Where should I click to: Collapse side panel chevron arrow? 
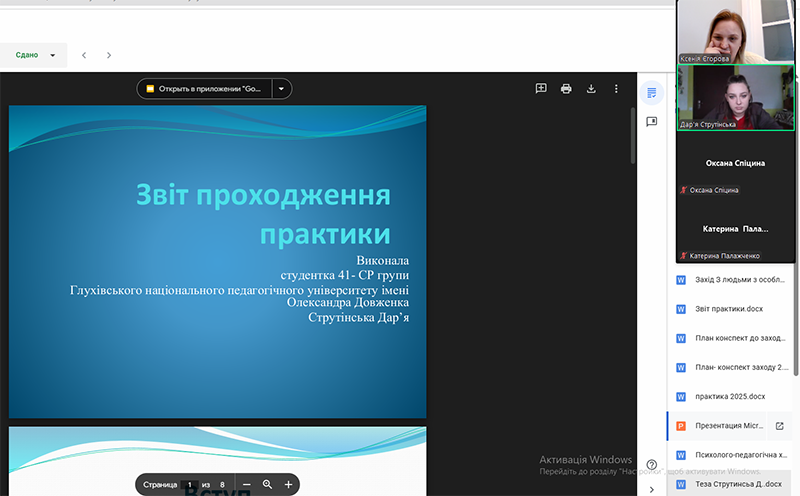point(652,489)
